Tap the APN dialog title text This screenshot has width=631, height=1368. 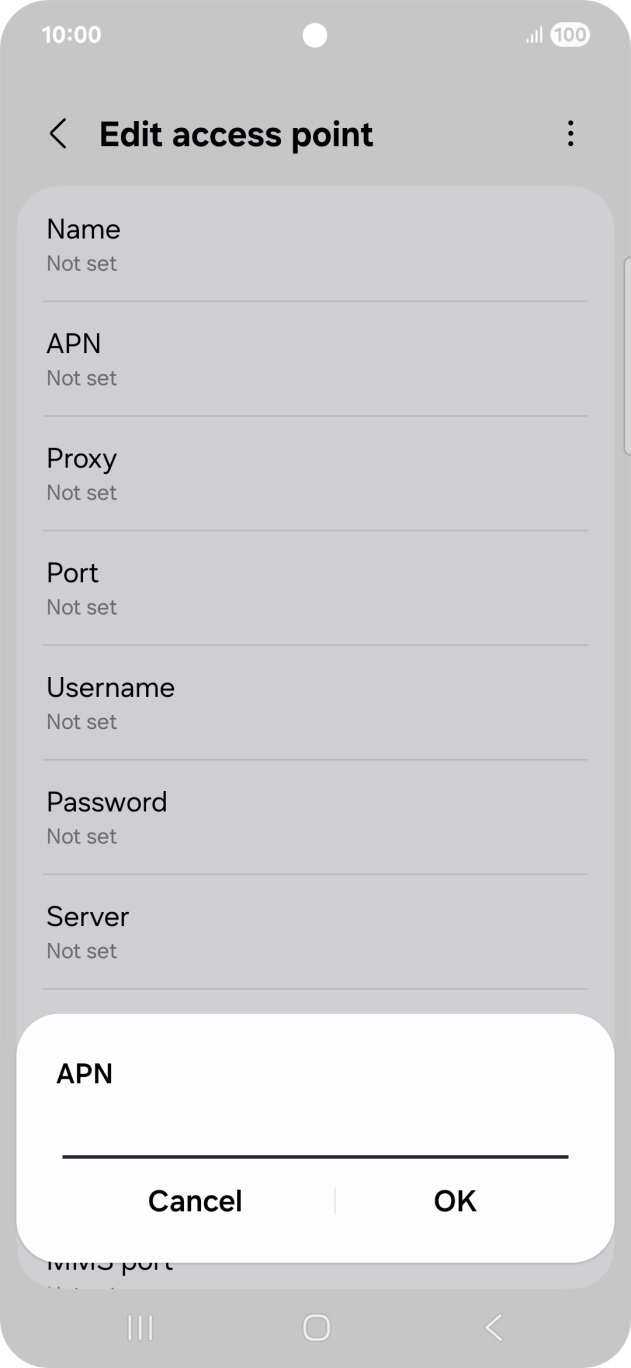point(84,1073)
